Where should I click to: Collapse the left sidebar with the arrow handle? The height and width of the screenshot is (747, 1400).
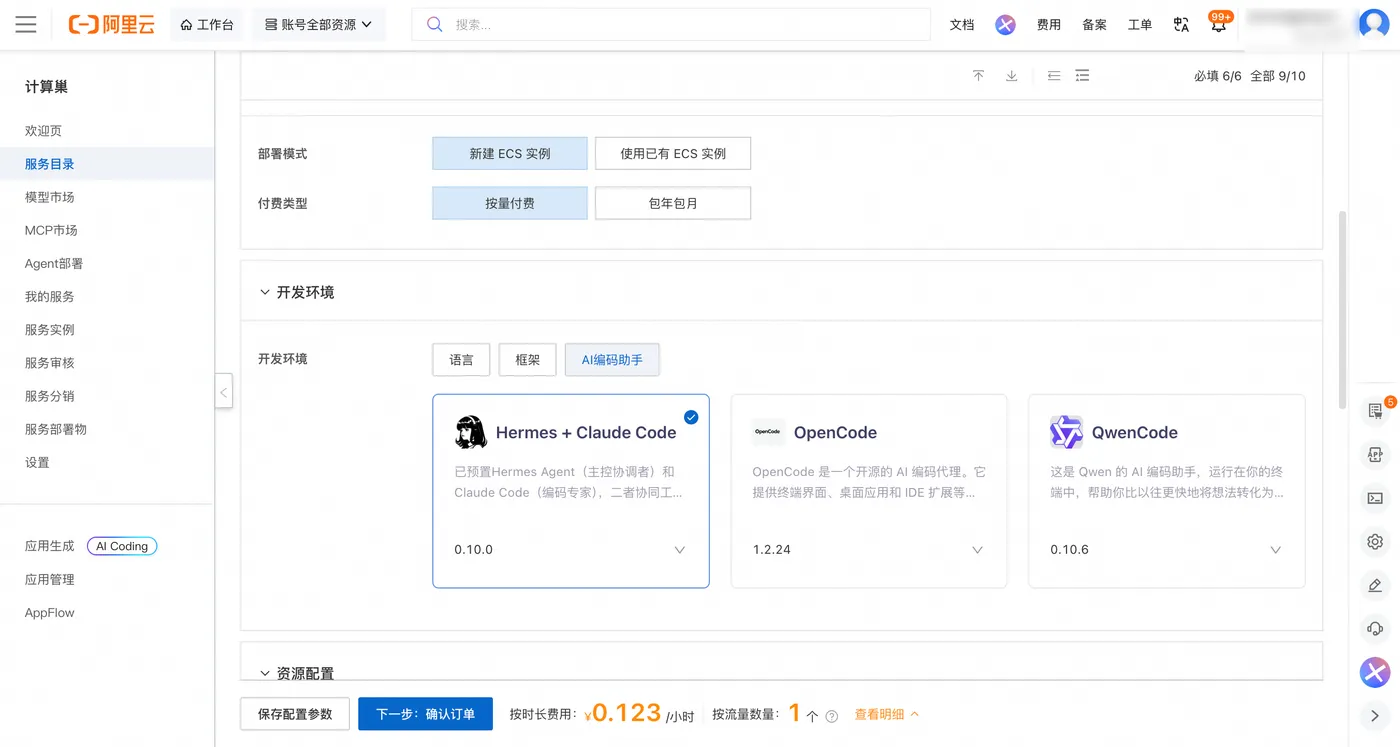[224, 392]
